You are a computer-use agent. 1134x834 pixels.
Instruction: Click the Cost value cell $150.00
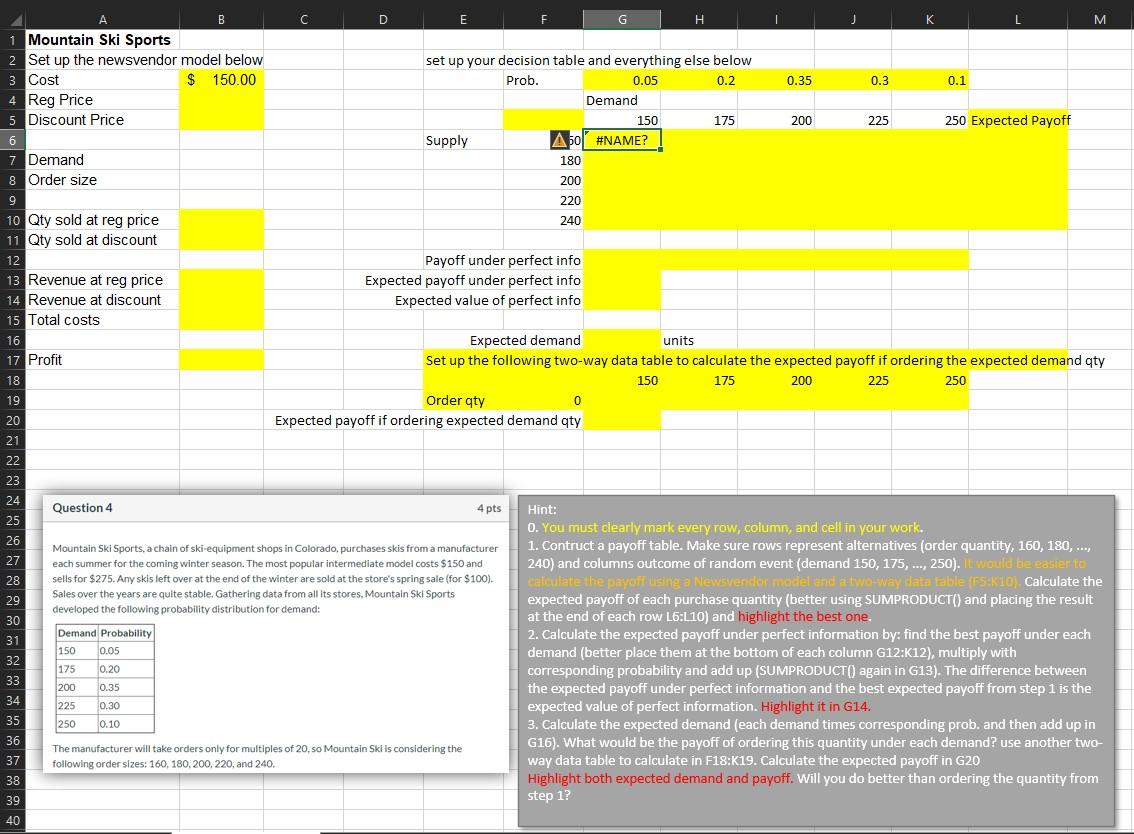tap(221, 80)
